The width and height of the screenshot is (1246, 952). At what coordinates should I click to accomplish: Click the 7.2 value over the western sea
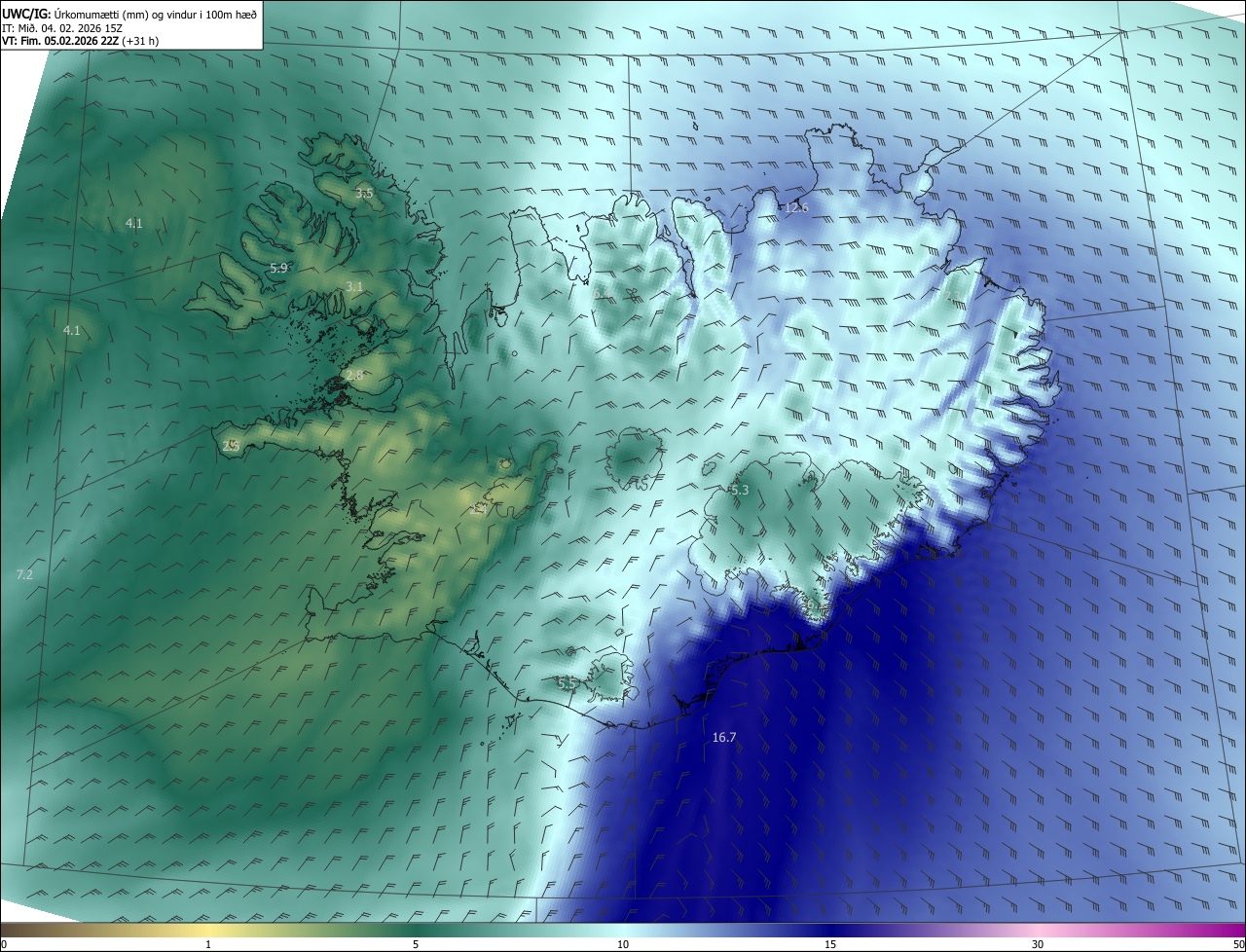click(x=24, y=575)
